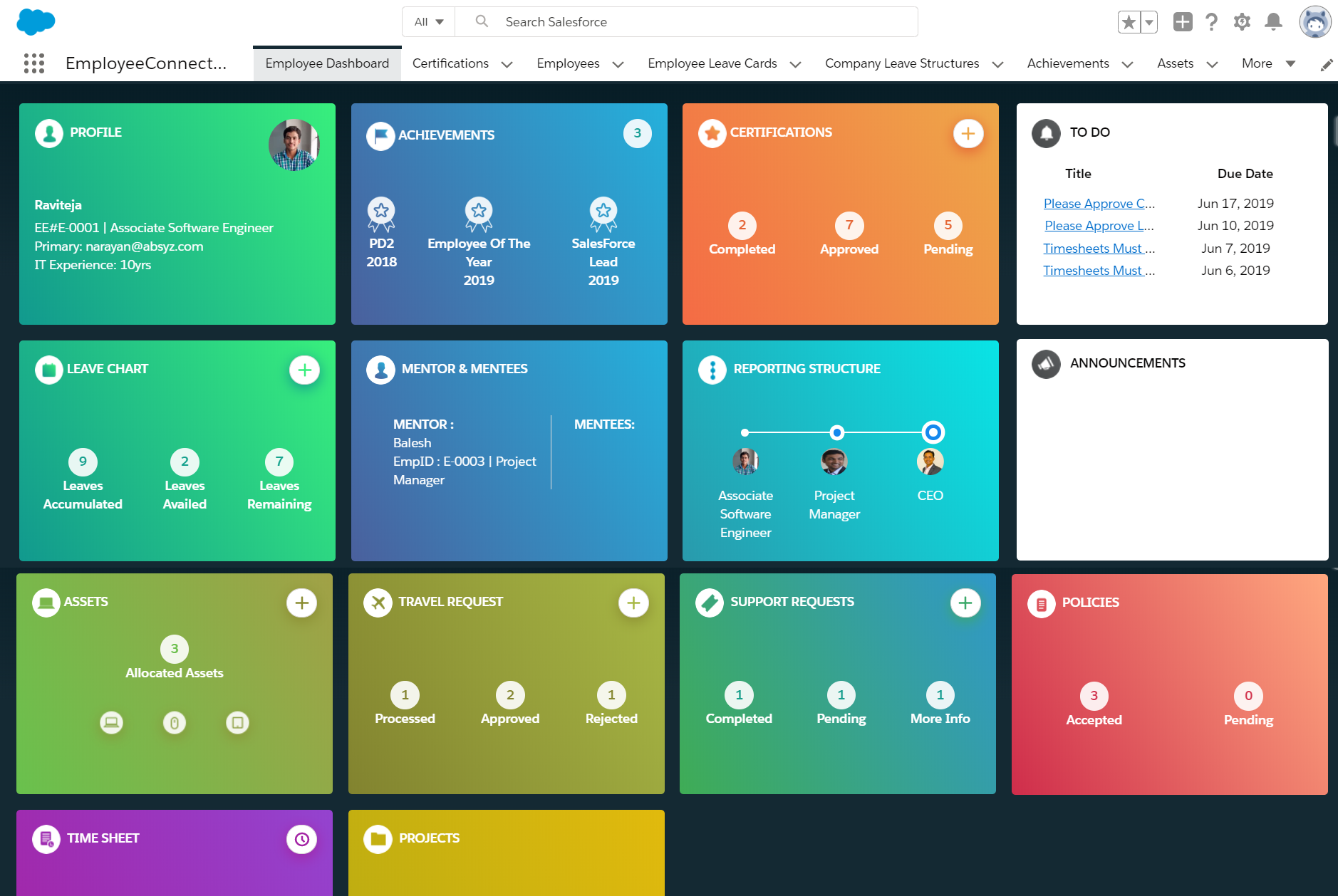This screenshot has height=896, width=1338.
Task: Open the Time Sheet clock icon
Action: coord(301,839)
